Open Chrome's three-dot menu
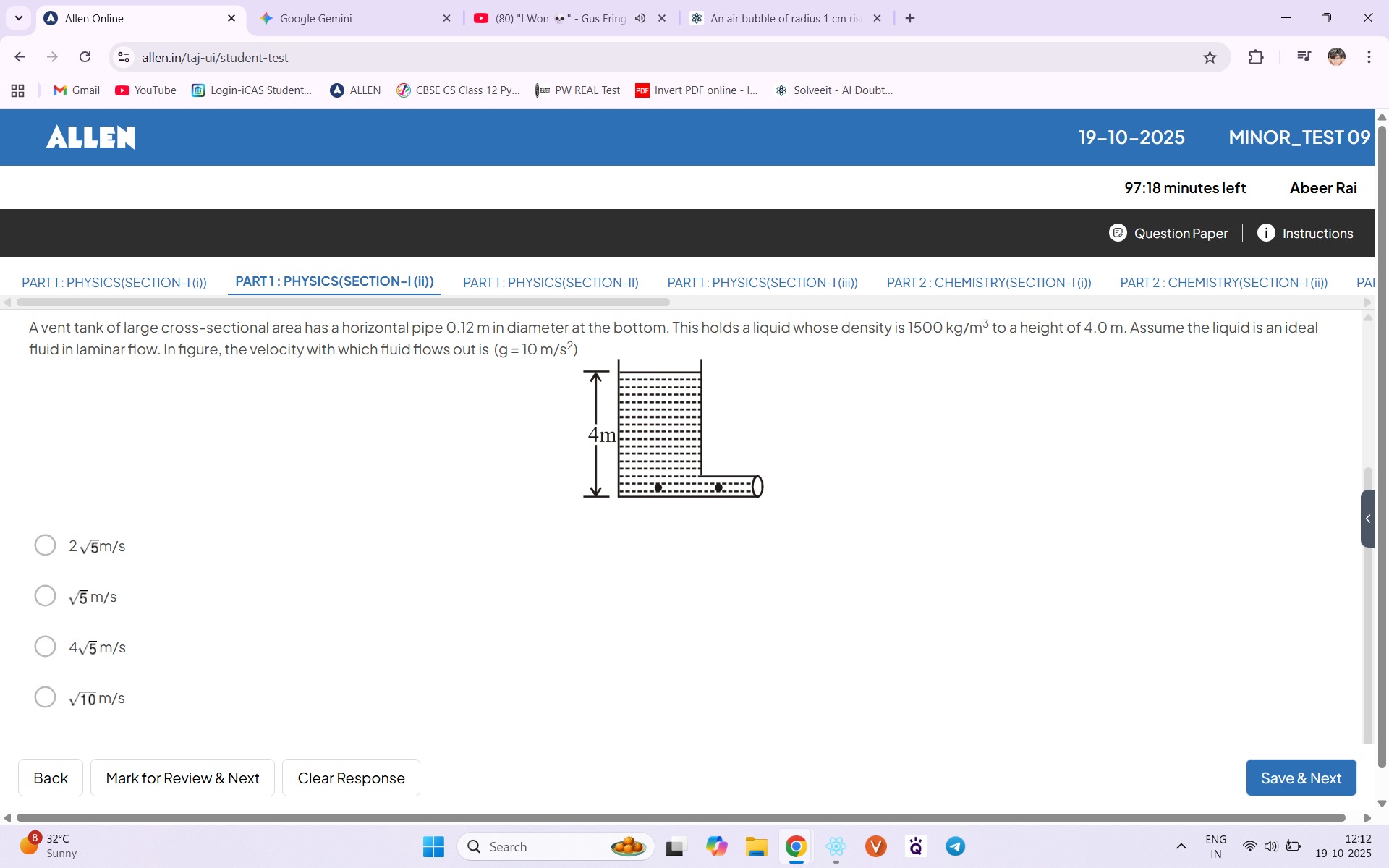This screenshot has height=868, width=1389. tap(1369, 57)
